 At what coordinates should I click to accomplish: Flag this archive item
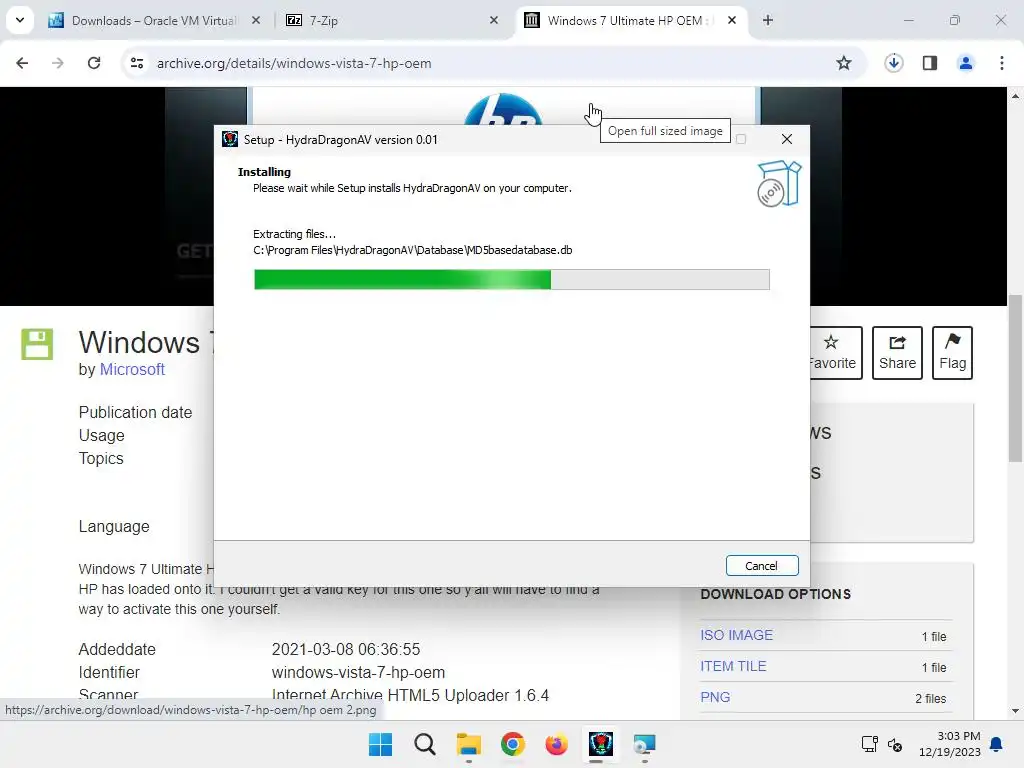tap(952, 353)
